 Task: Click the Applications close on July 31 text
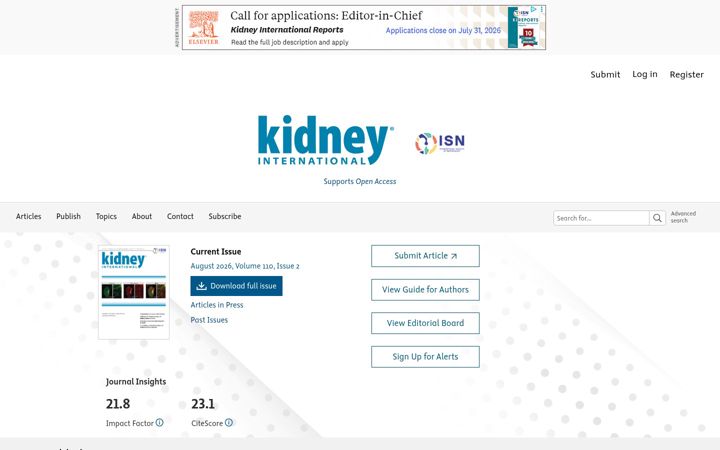click(x=443, y=30)
